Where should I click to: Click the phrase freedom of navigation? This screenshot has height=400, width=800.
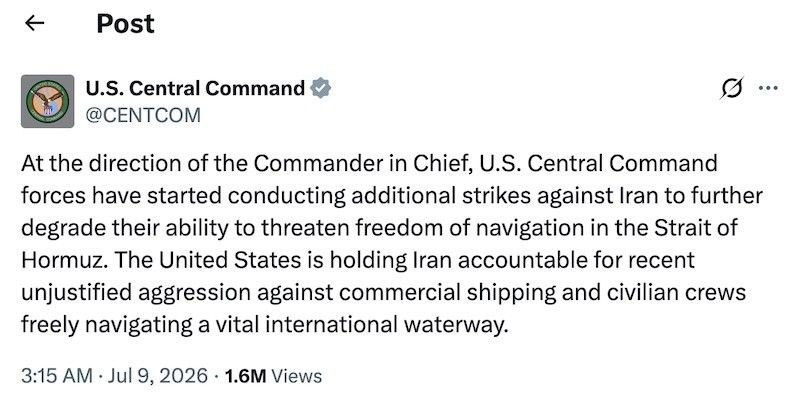[x=451, y=228]
